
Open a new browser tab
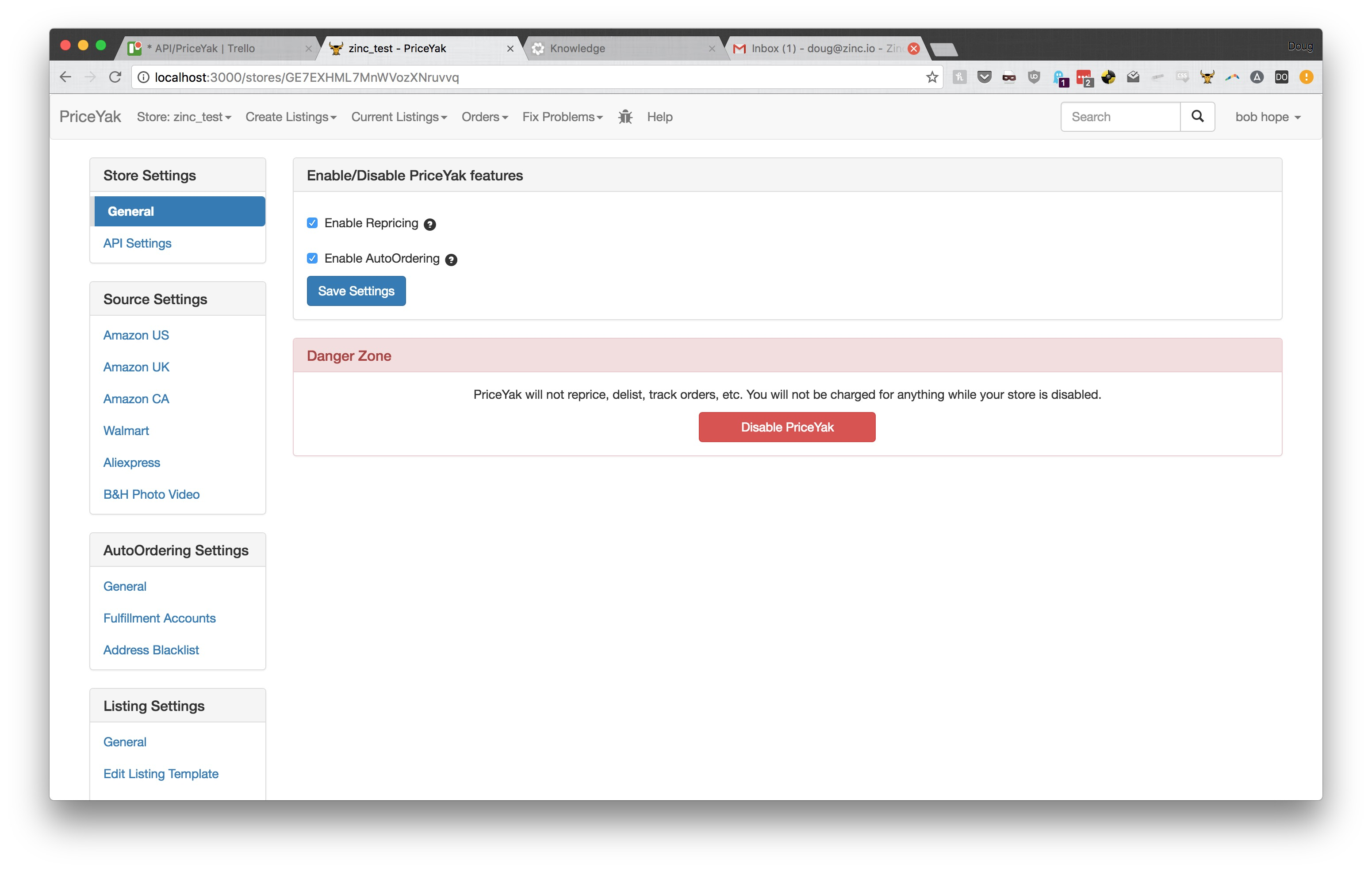pos(944,50)
